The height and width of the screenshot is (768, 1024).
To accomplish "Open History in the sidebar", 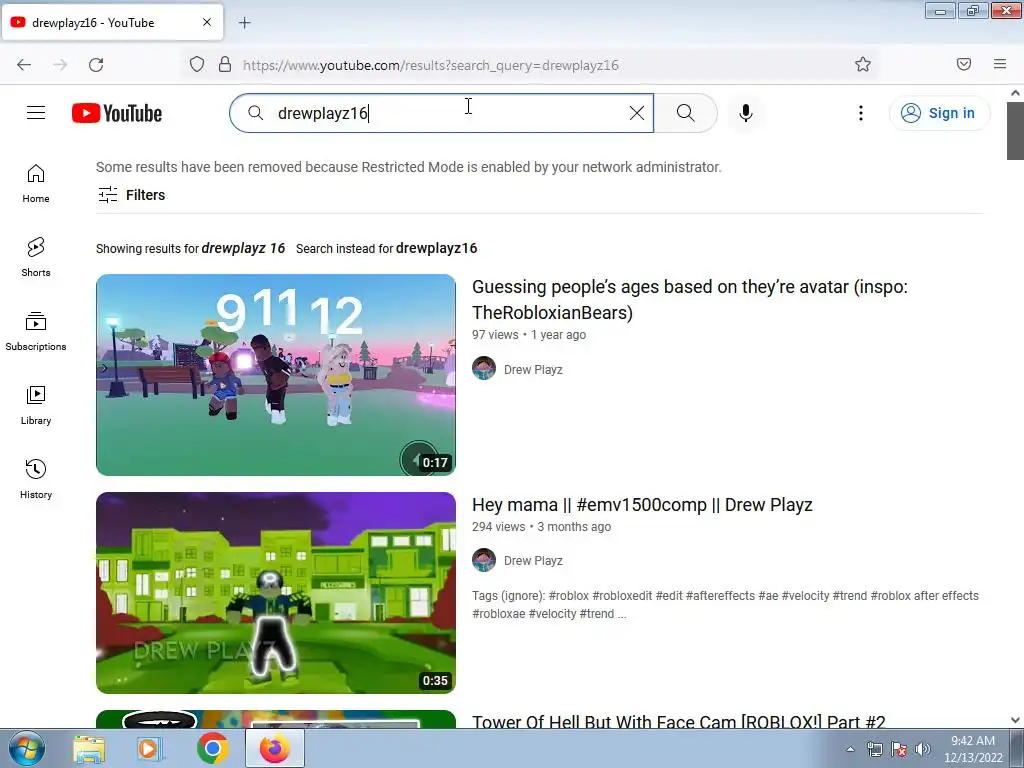I will 36,479.
